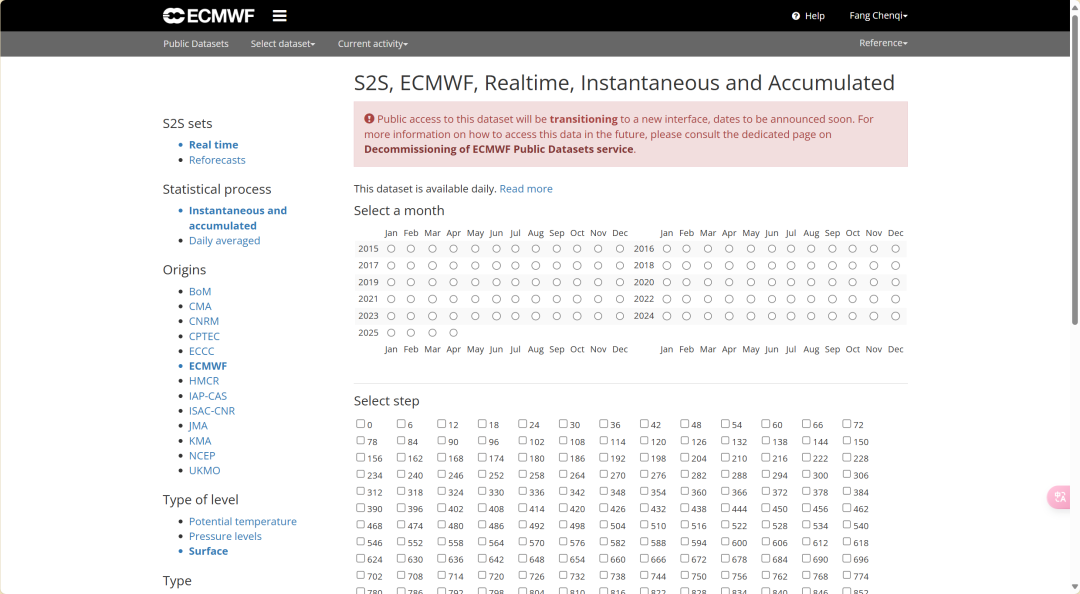The height and width of the screenshot is (594, 1080).
Task: Select August 2022 radio button
Action: pos(811,299)
